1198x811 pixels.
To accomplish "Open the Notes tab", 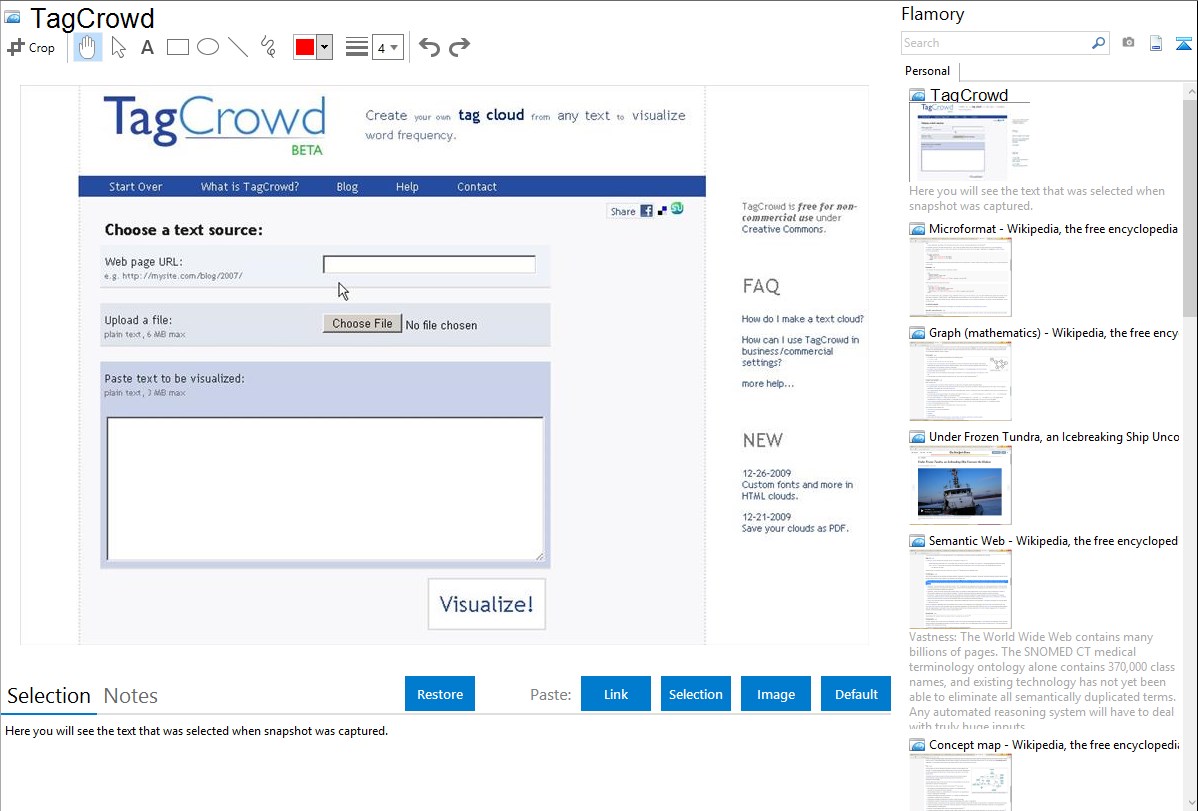I will (131, 696).
